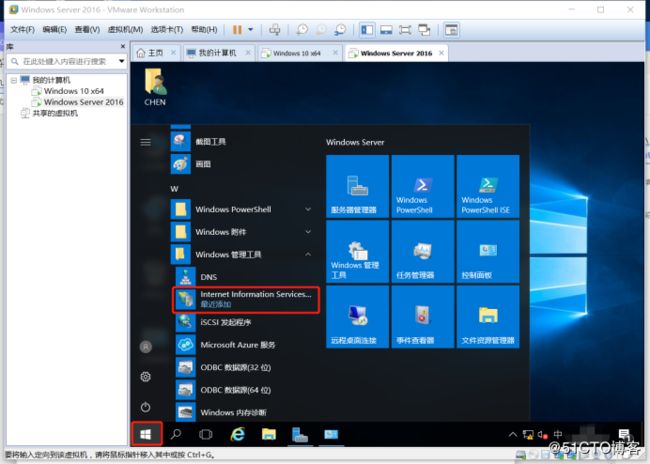650x464 pixels.
Task: Open the library search dropdown arrow
Action: pyautogui.click(x=121, y=61)
